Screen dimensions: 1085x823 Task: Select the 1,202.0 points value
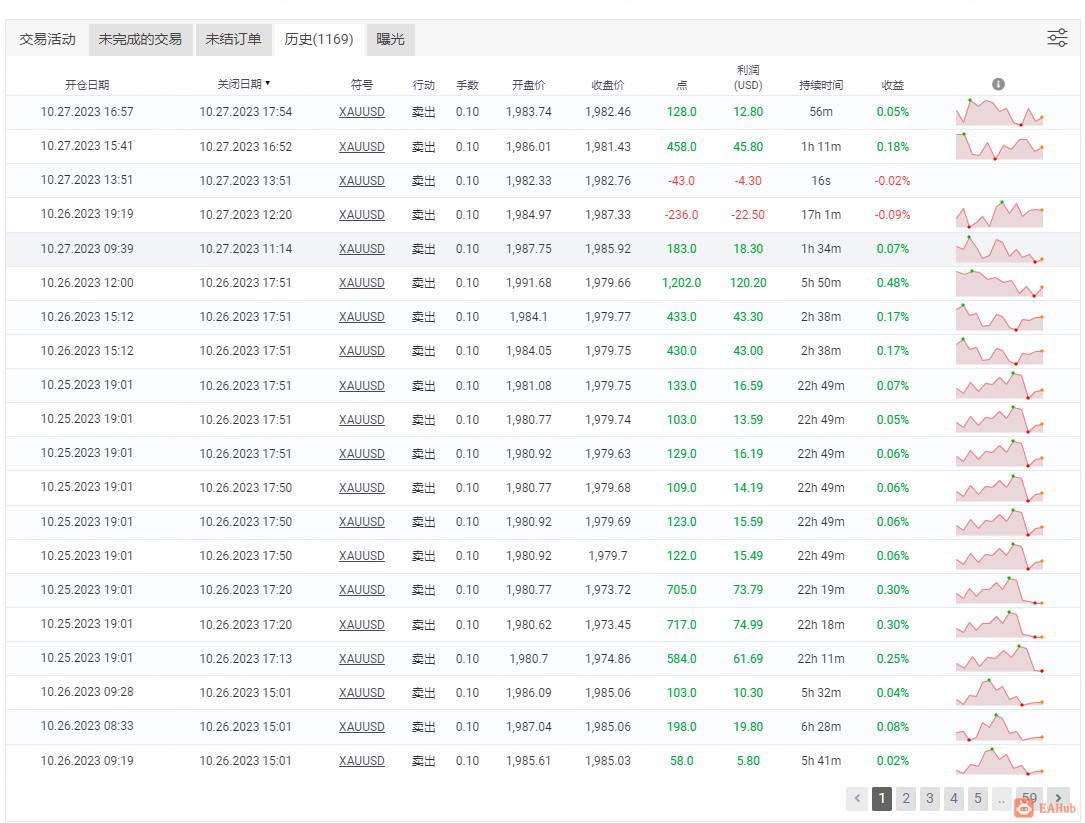[x=682, y=282]
